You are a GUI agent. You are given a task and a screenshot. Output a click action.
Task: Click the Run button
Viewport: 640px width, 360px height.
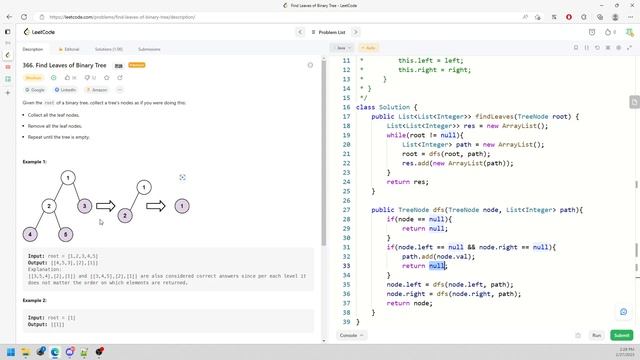coord(597,335)
